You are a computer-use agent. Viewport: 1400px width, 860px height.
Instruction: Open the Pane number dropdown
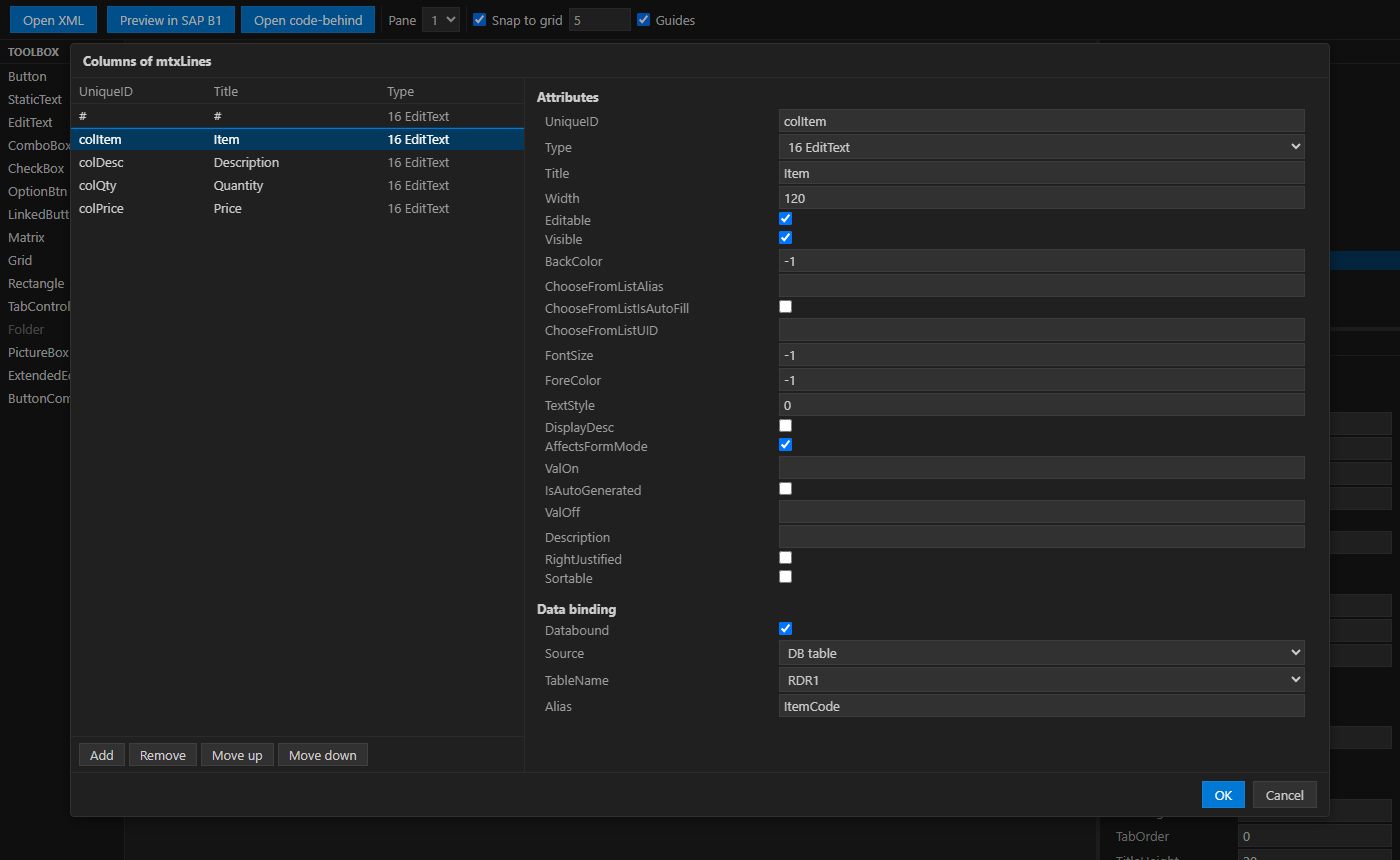tap(440, 19)
